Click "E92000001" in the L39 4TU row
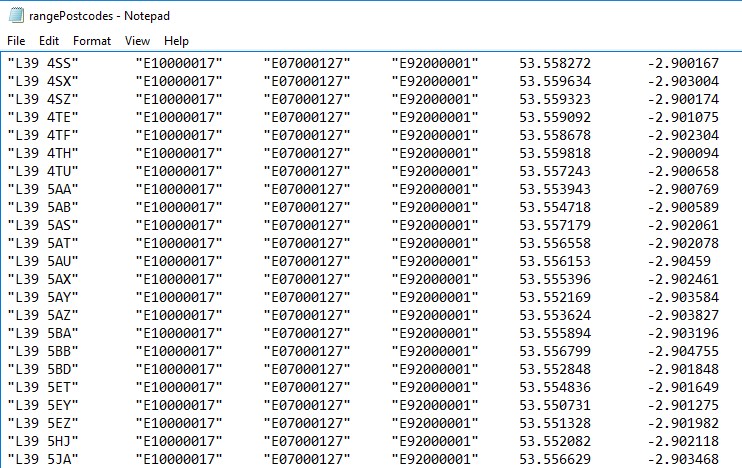Image resolution: width=742 pixels, height=468 pixels. pyautogui.click(x=435, y=171)
